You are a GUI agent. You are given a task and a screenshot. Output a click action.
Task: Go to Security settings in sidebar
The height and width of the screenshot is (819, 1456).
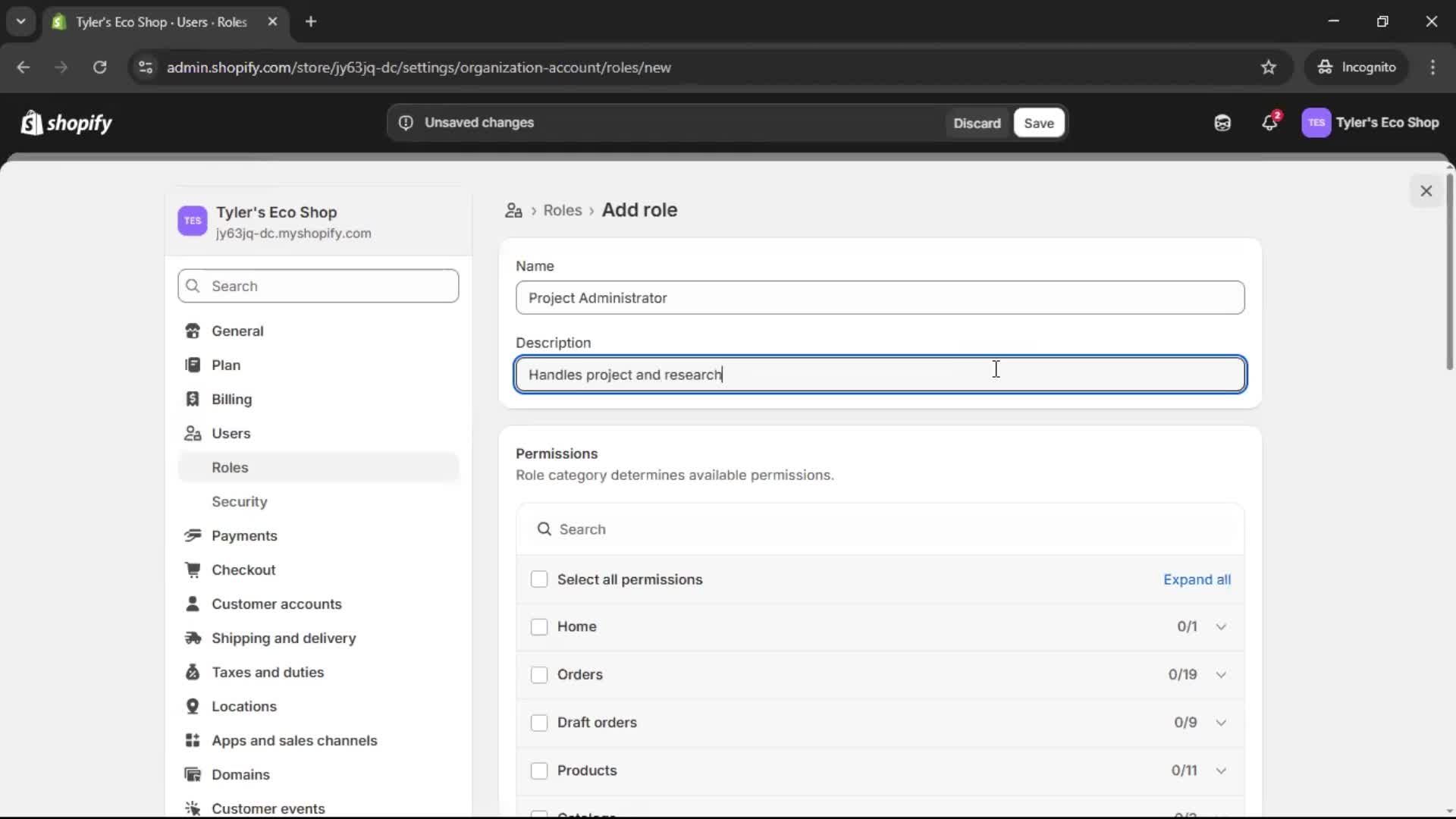pyautogui.click(x=239, y=501)
